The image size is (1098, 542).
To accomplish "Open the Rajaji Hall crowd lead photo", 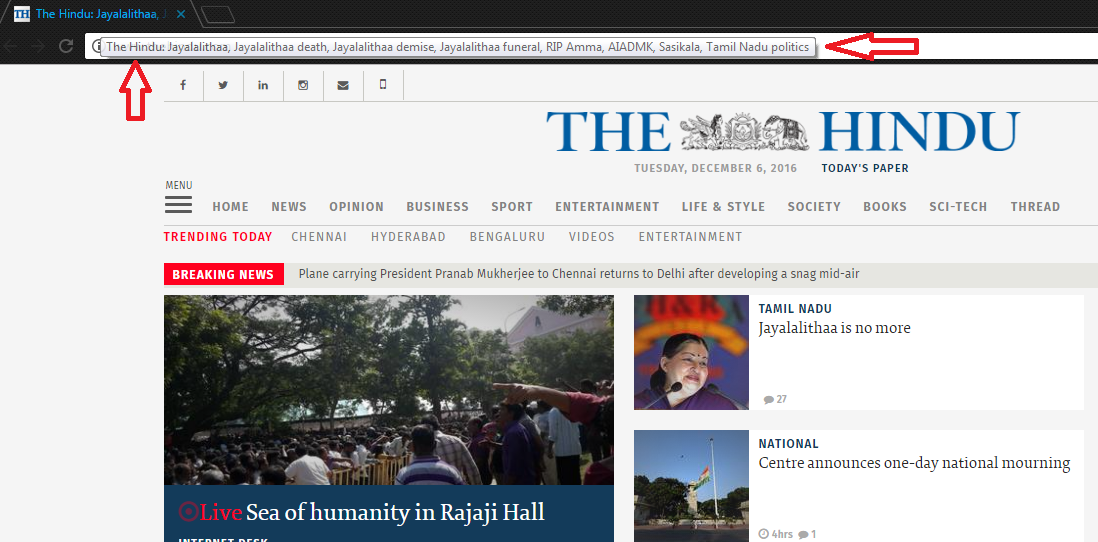I will pos(389,390).
